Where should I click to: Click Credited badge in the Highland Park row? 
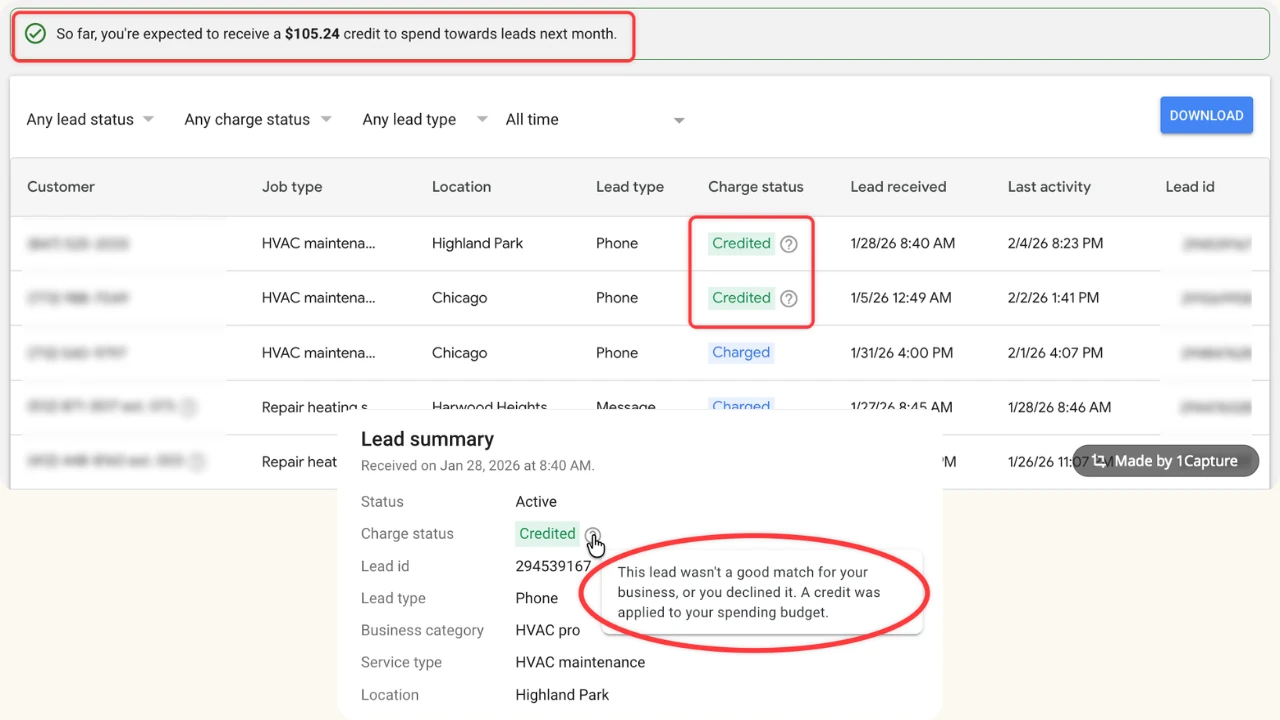(x=741, y=244)
